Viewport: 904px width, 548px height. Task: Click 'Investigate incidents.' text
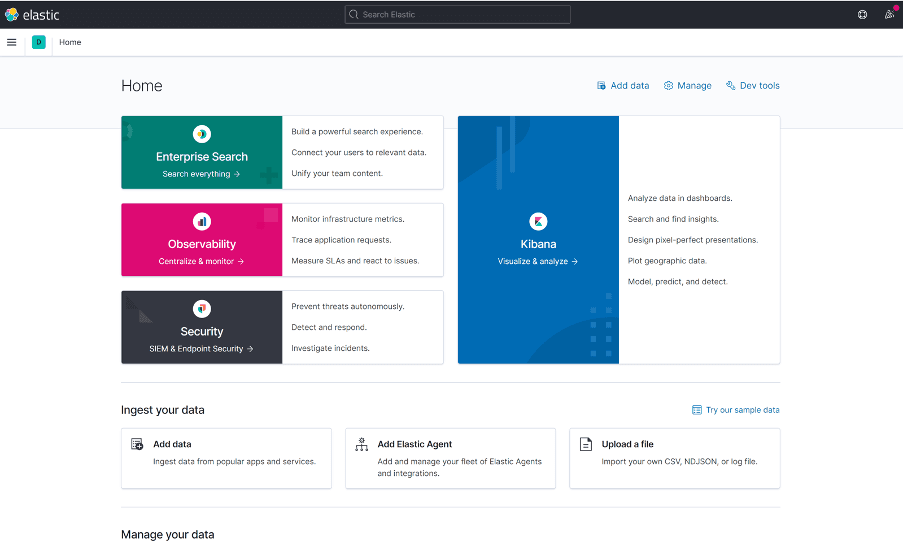(330, 348)
